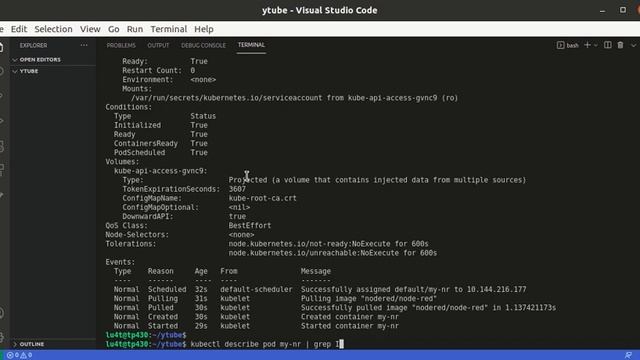Expand the OPEN EDITORS section
Image resolution: width=640 pixels, height=360 pixels.
coord(40,60)
